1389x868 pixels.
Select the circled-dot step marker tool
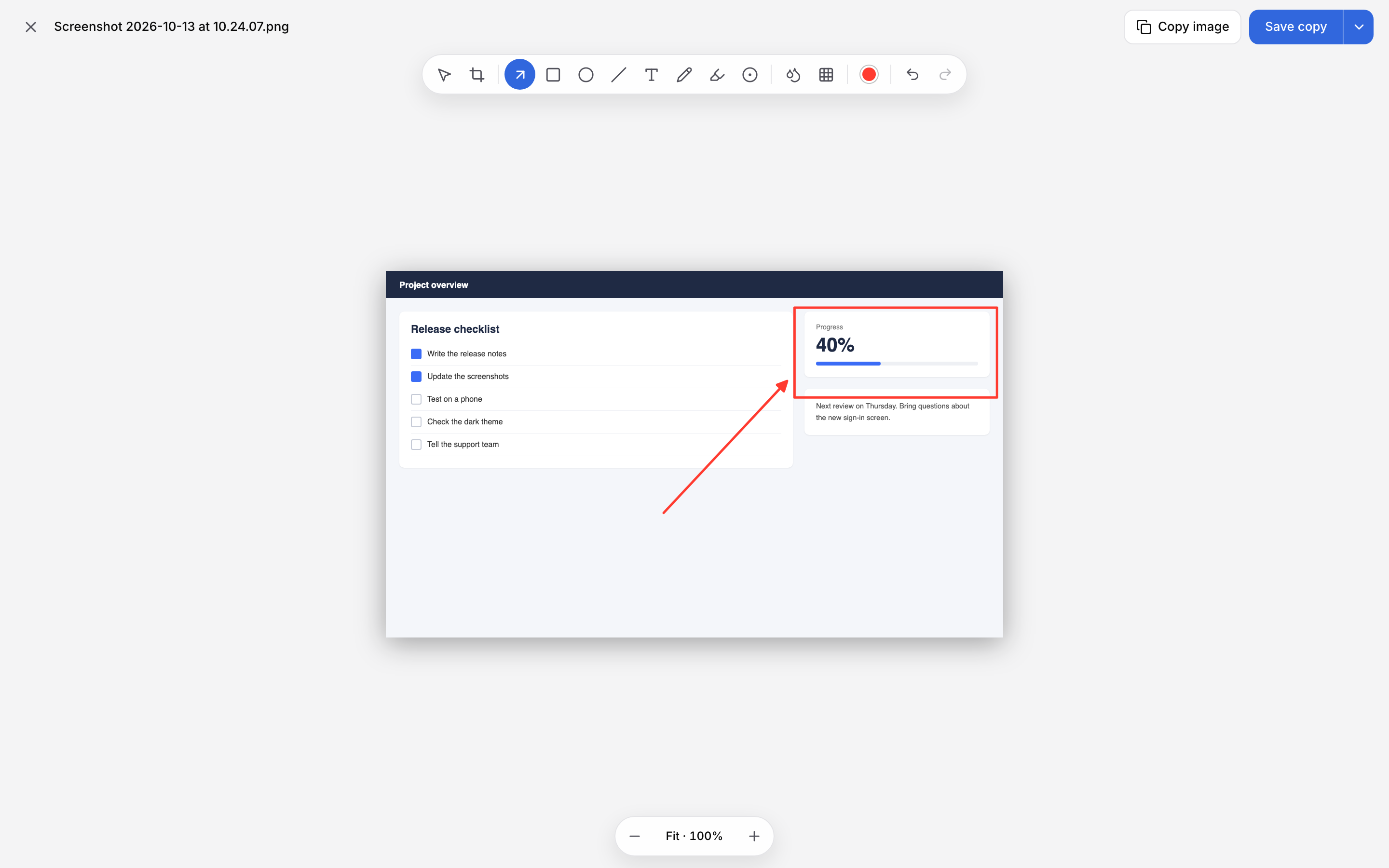[749, 75]
